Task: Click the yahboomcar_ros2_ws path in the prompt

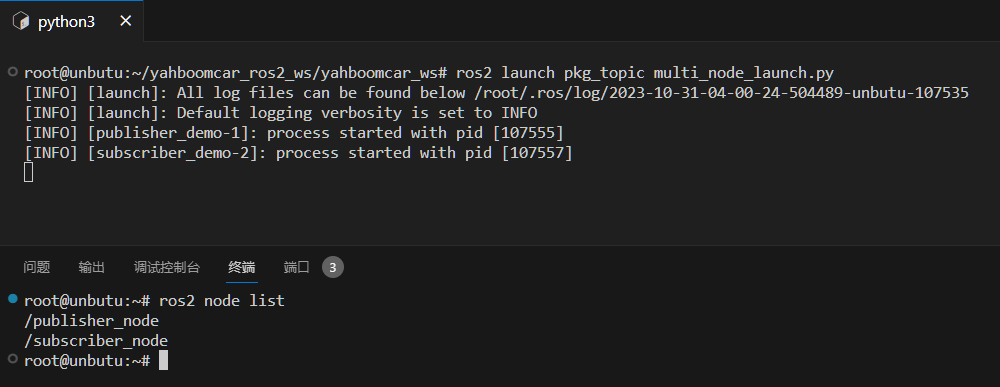Action: tap(231, 73)
